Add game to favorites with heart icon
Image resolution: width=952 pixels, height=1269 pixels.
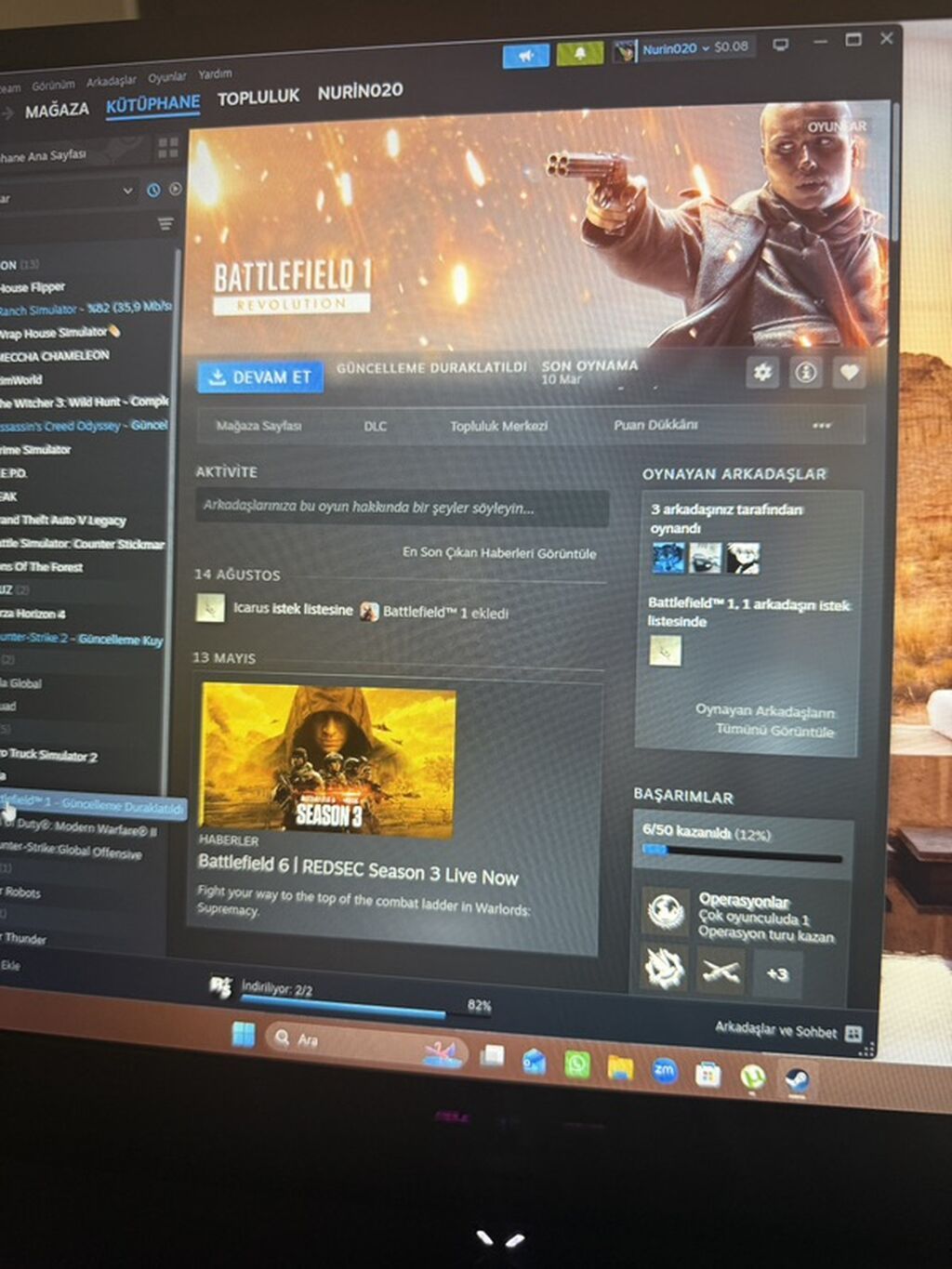coord(849,373)
